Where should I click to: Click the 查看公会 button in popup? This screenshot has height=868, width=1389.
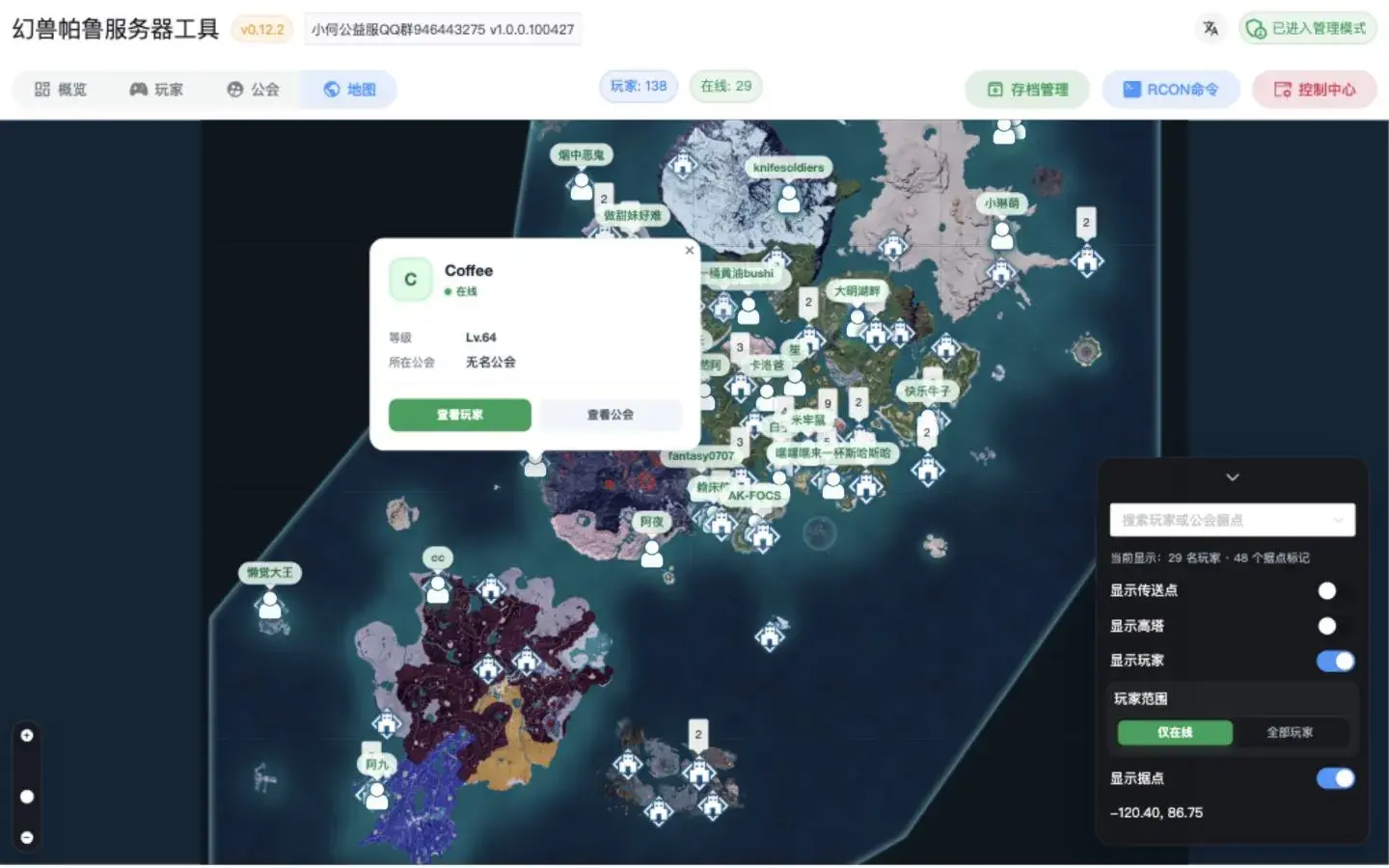(x=611, y=415)
